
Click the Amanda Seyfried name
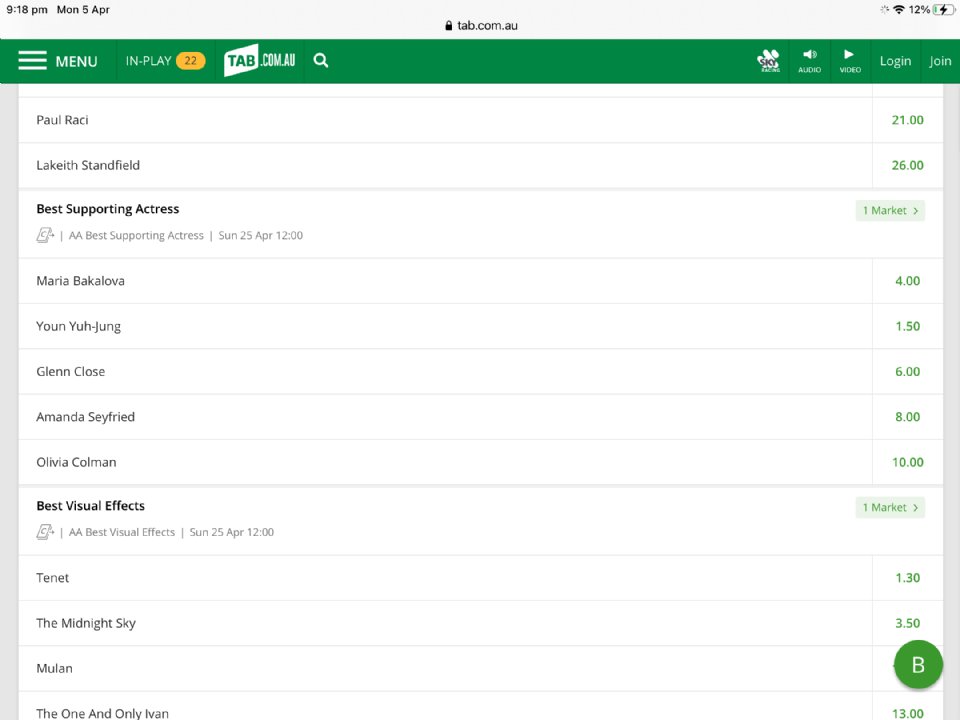coord(86,417)
